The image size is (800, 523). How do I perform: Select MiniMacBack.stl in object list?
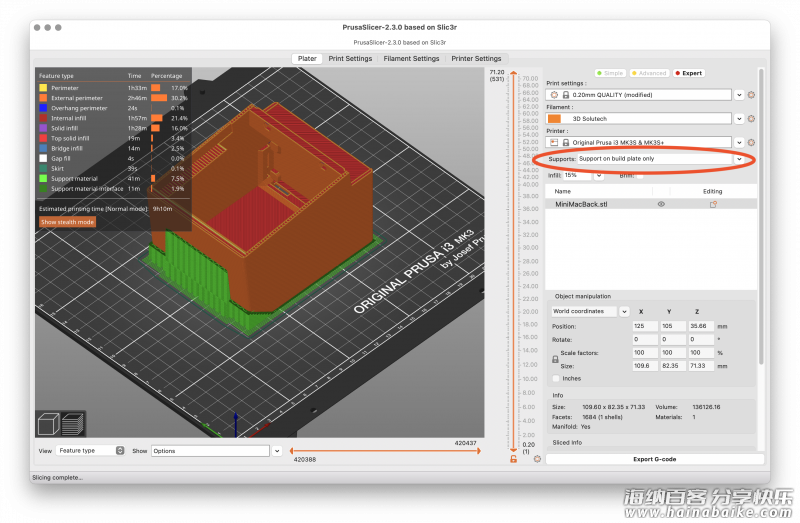[x=651, y=204]
